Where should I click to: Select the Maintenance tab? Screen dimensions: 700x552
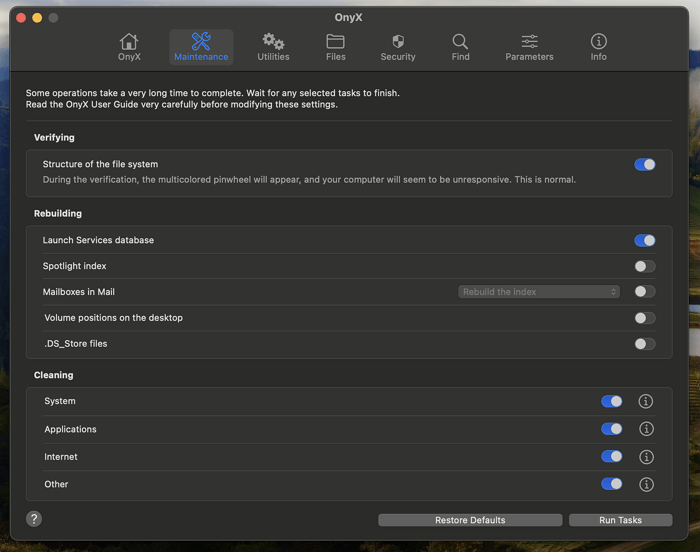(201, 46)
